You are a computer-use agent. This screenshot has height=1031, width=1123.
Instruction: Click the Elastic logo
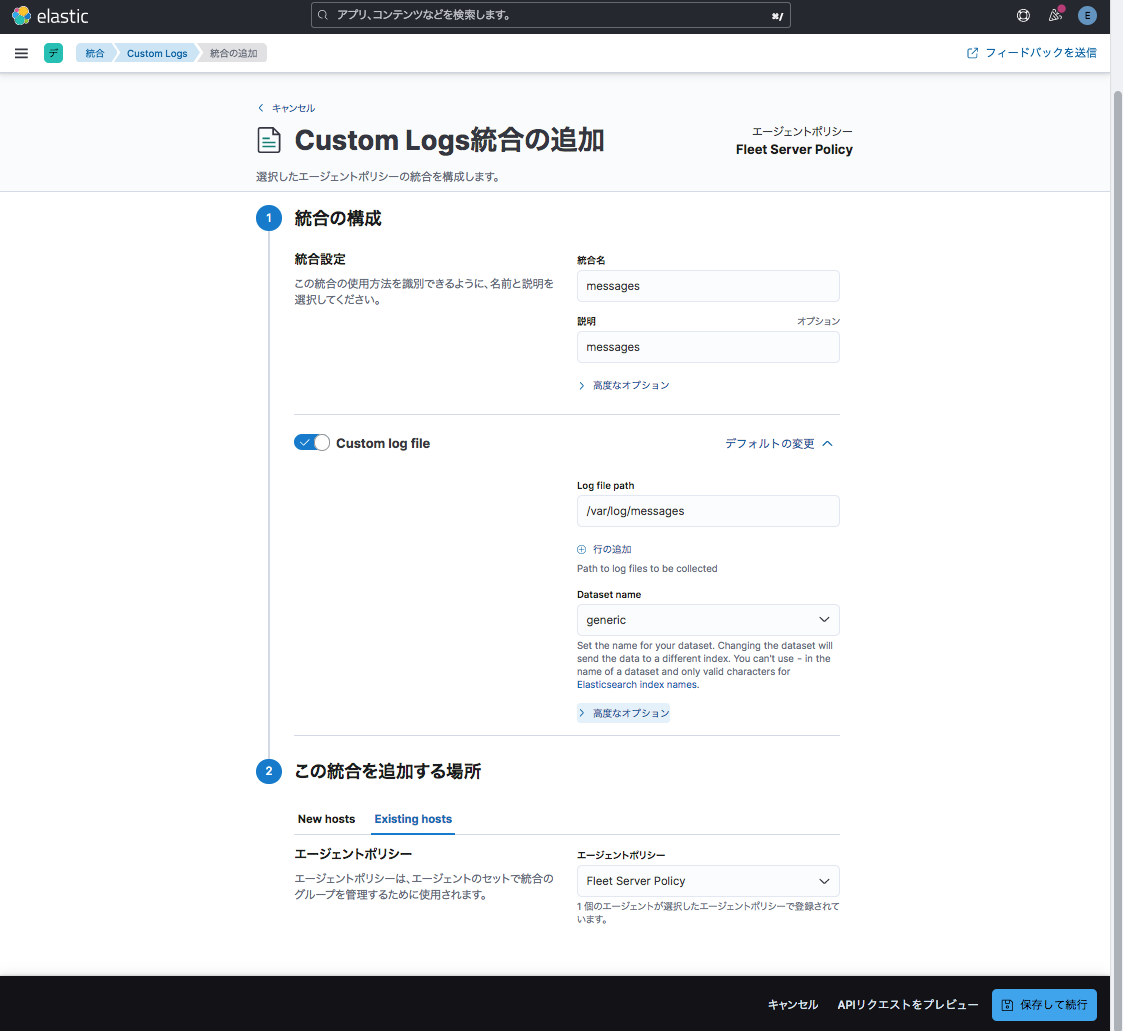coord(50,16)
